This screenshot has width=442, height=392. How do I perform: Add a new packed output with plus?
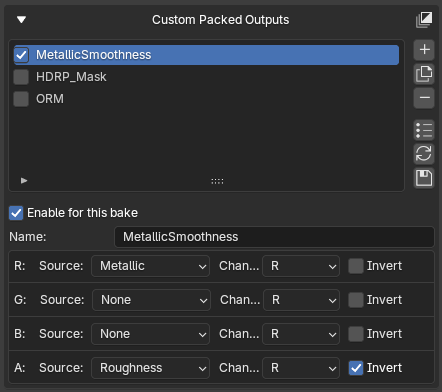click(424, 50)
